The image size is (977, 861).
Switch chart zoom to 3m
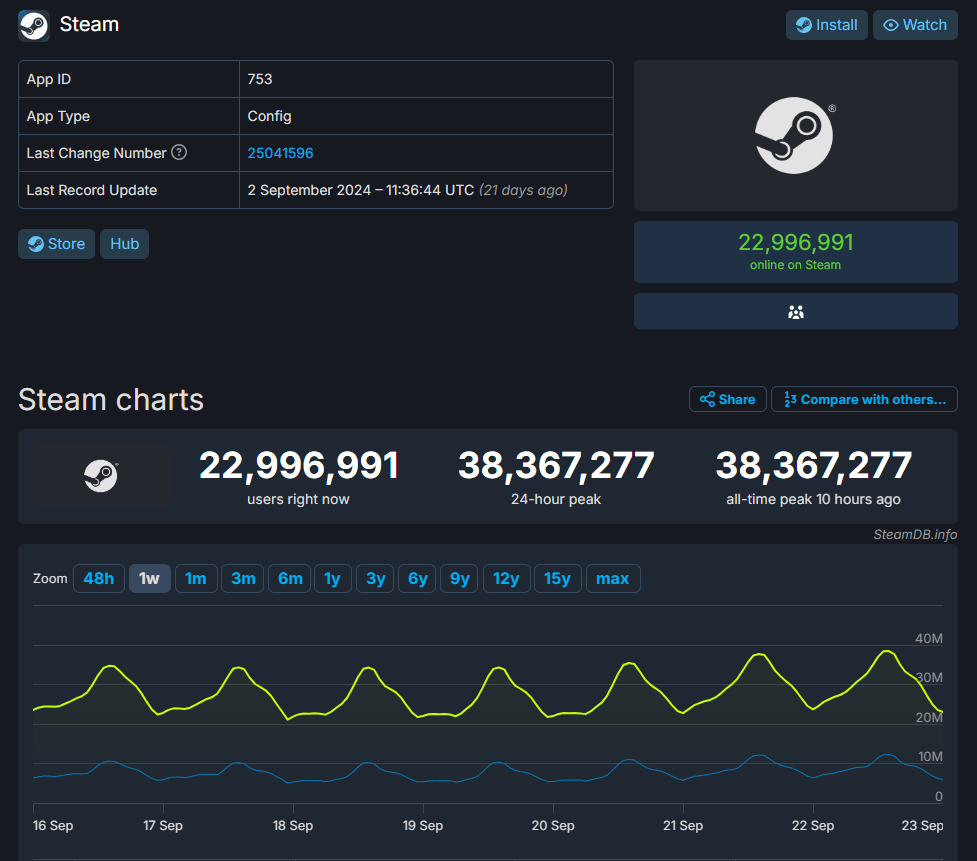(x=243, y=578)
